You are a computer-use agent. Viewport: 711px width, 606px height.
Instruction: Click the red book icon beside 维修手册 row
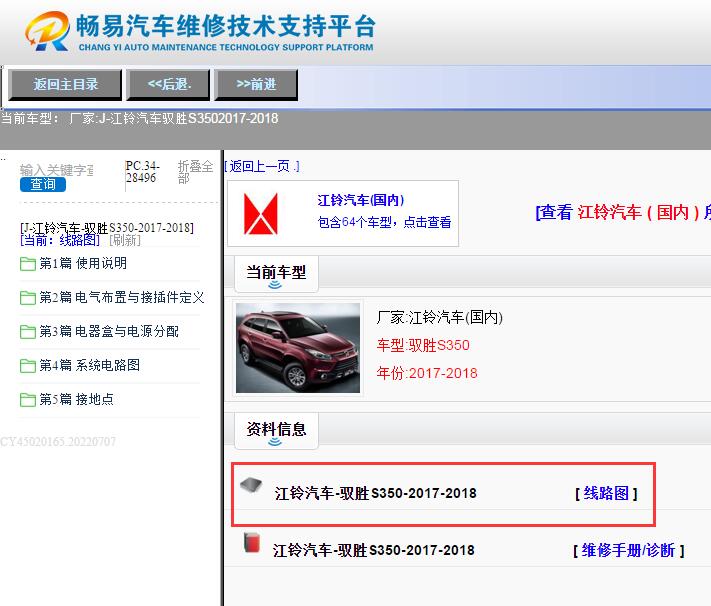pos(252,542)
